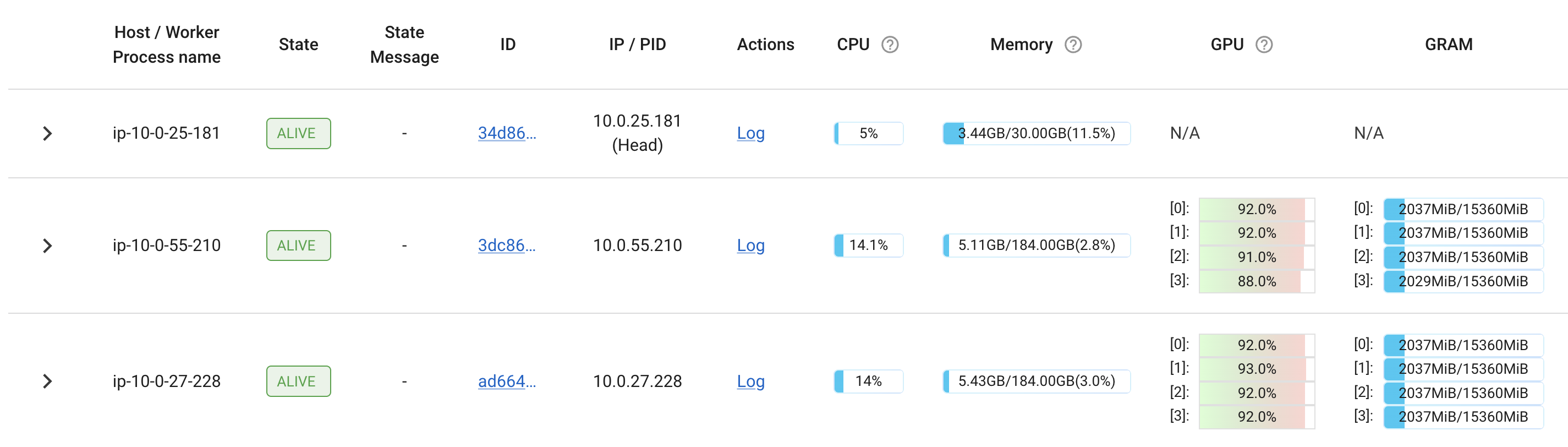Image resolution: width=1568 pixels, height=447 pixels.
Task: Click the Memory column help icon
Action: tap(1073, 45)
